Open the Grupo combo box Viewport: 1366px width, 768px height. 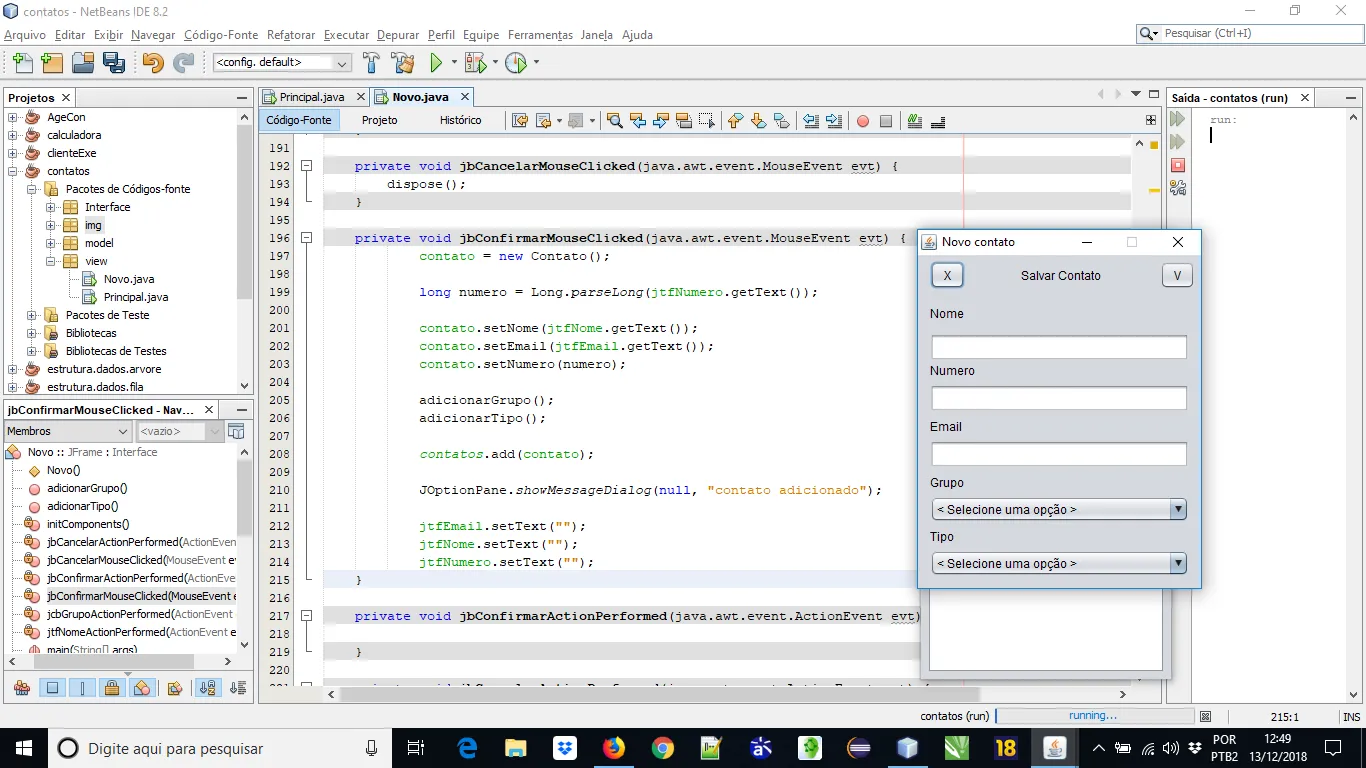point(1058,510)
